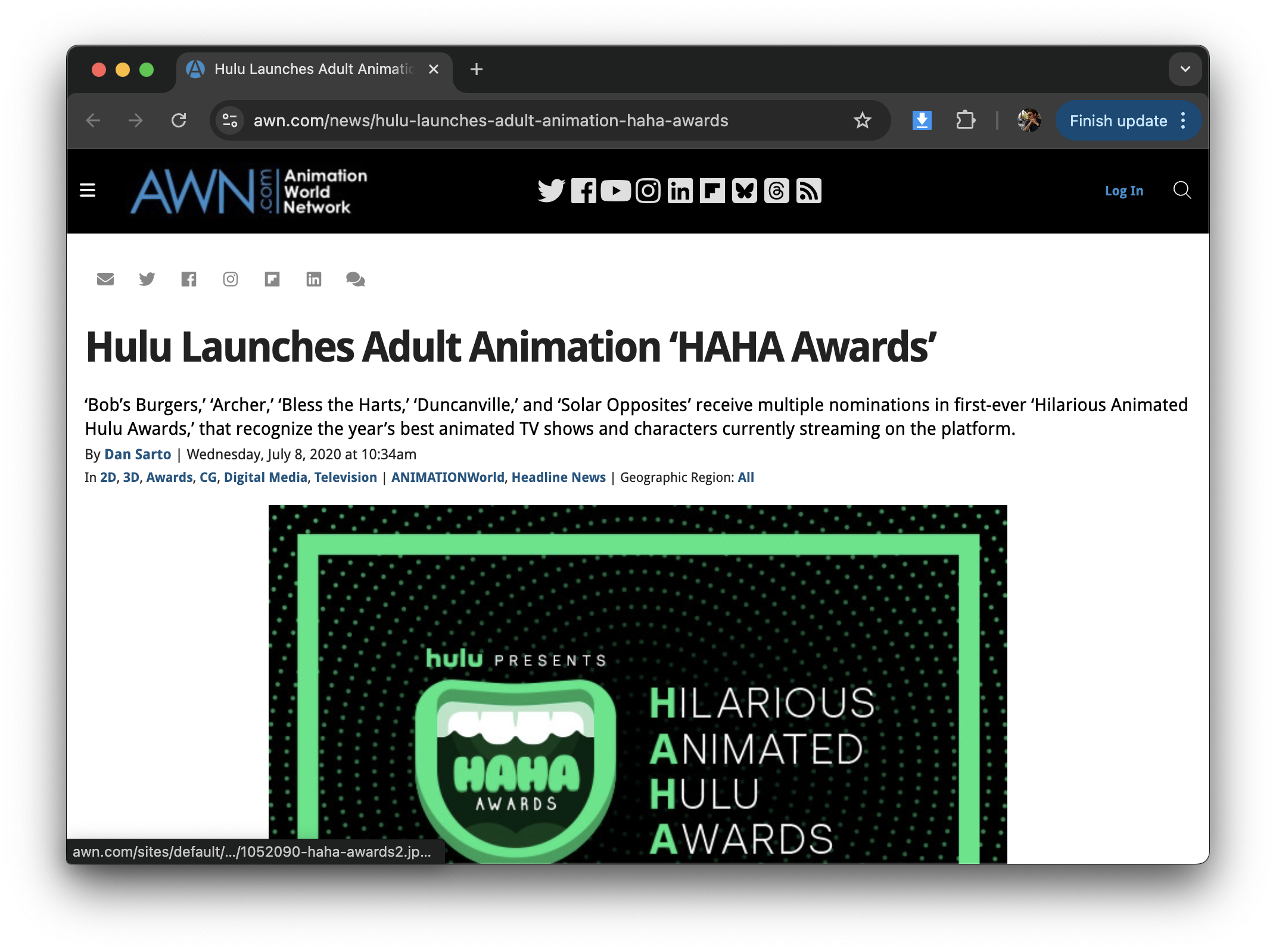The width and height of the screenshot is (1276, 952).
Task: Open the Television category link
Action: 346,477
